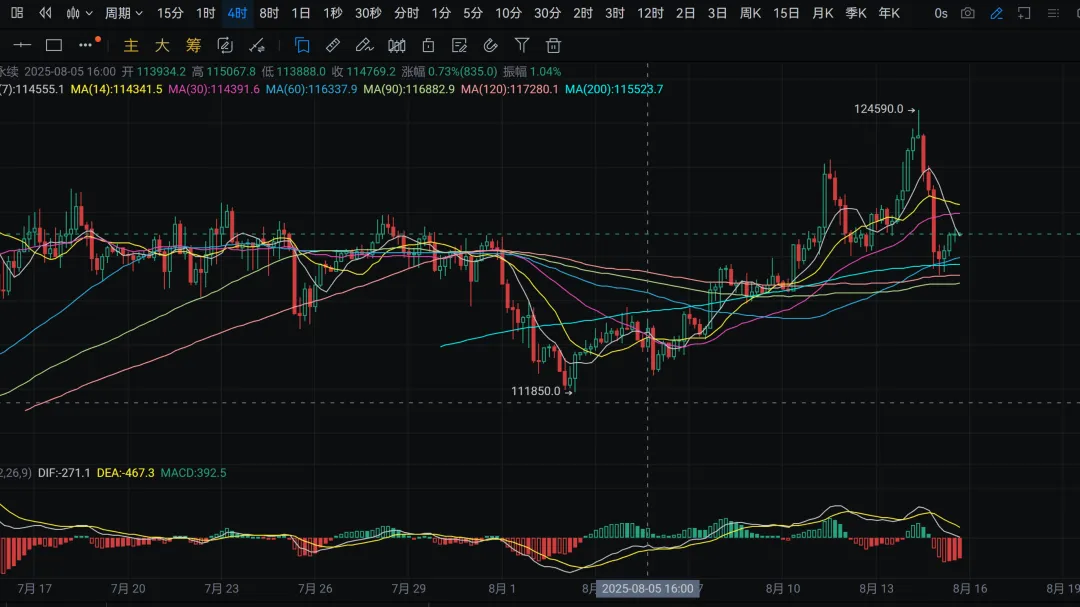Toggle the blue bookmark icon
The width and height of the screenshot is (1080, 607).
point(302,45)
